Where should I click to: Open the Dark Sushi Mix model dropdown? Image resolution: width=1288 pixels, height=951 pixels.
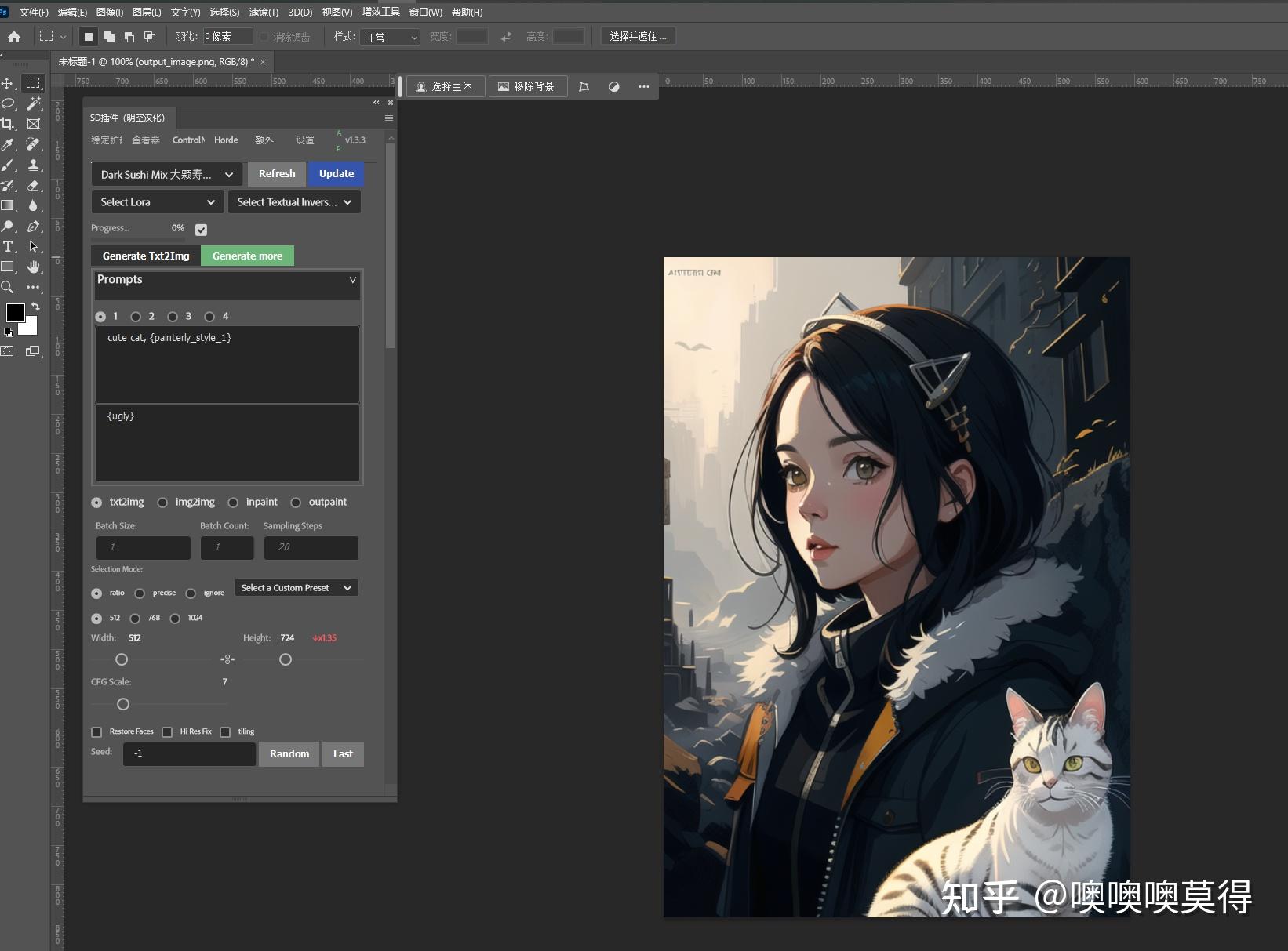point(166,174)
